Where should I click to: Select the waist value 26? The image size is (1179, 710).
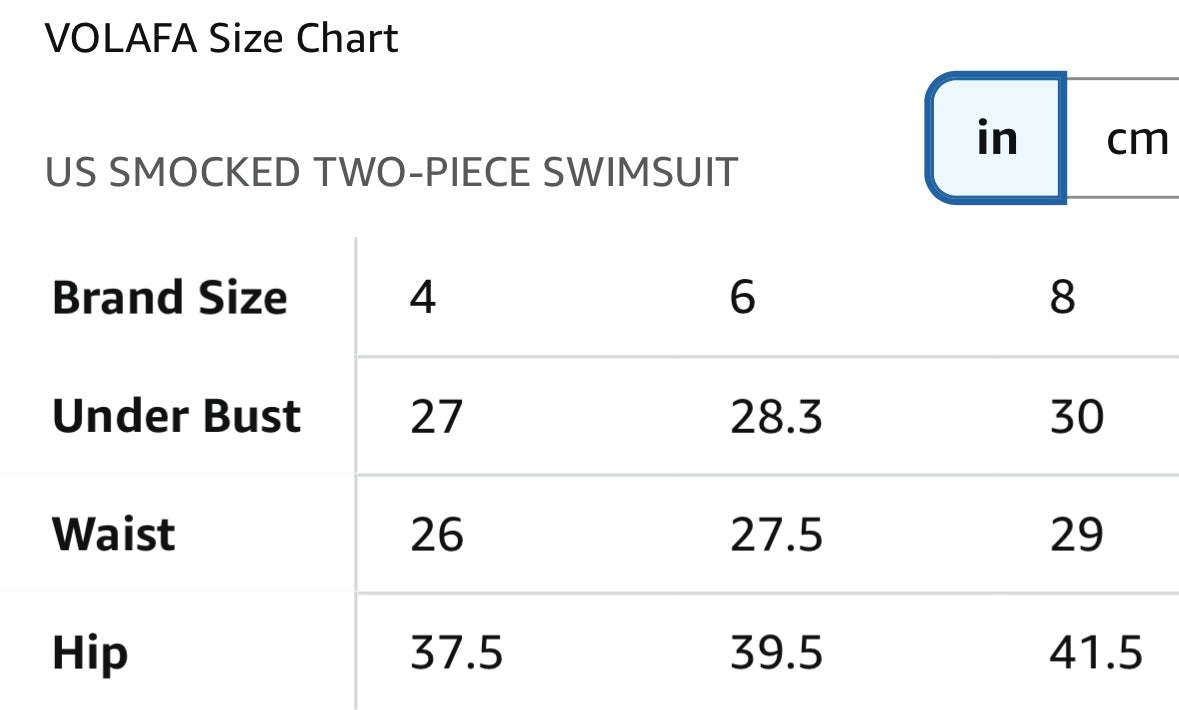click(x=436, y=535)
